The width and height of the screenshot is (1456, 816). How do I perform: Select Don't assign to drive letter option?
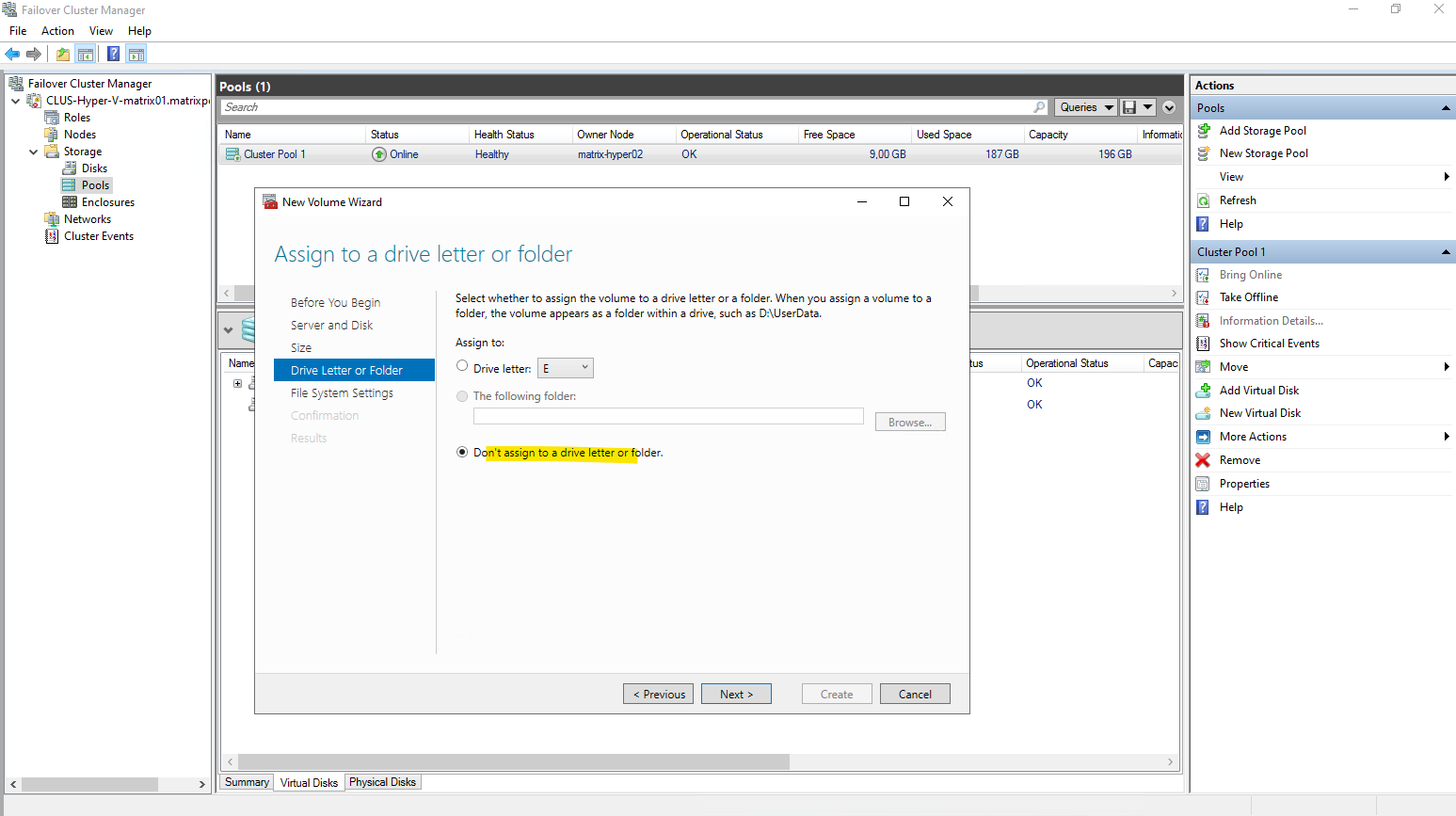click(x=462, y=452)
